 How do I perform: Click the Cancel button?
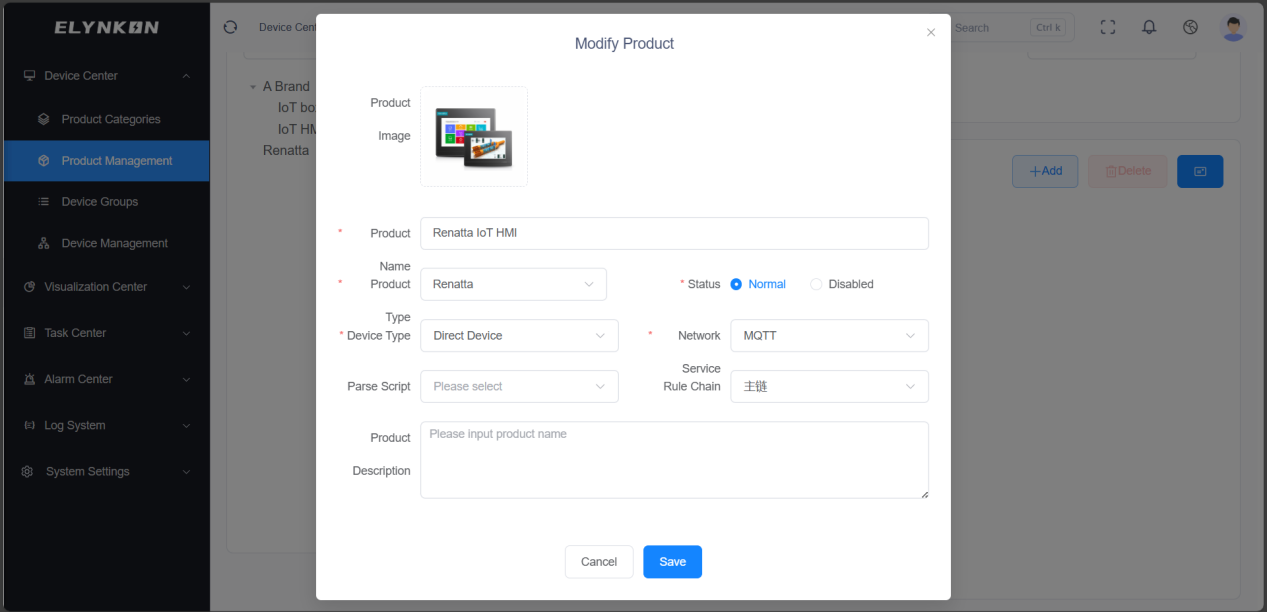click(x=599, y=562)
